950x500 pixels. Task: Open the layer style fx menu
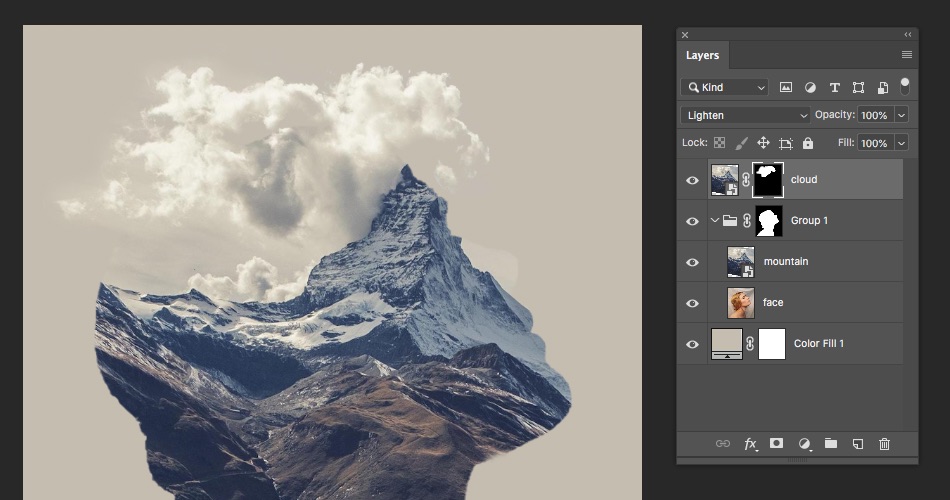pos(750,444)
